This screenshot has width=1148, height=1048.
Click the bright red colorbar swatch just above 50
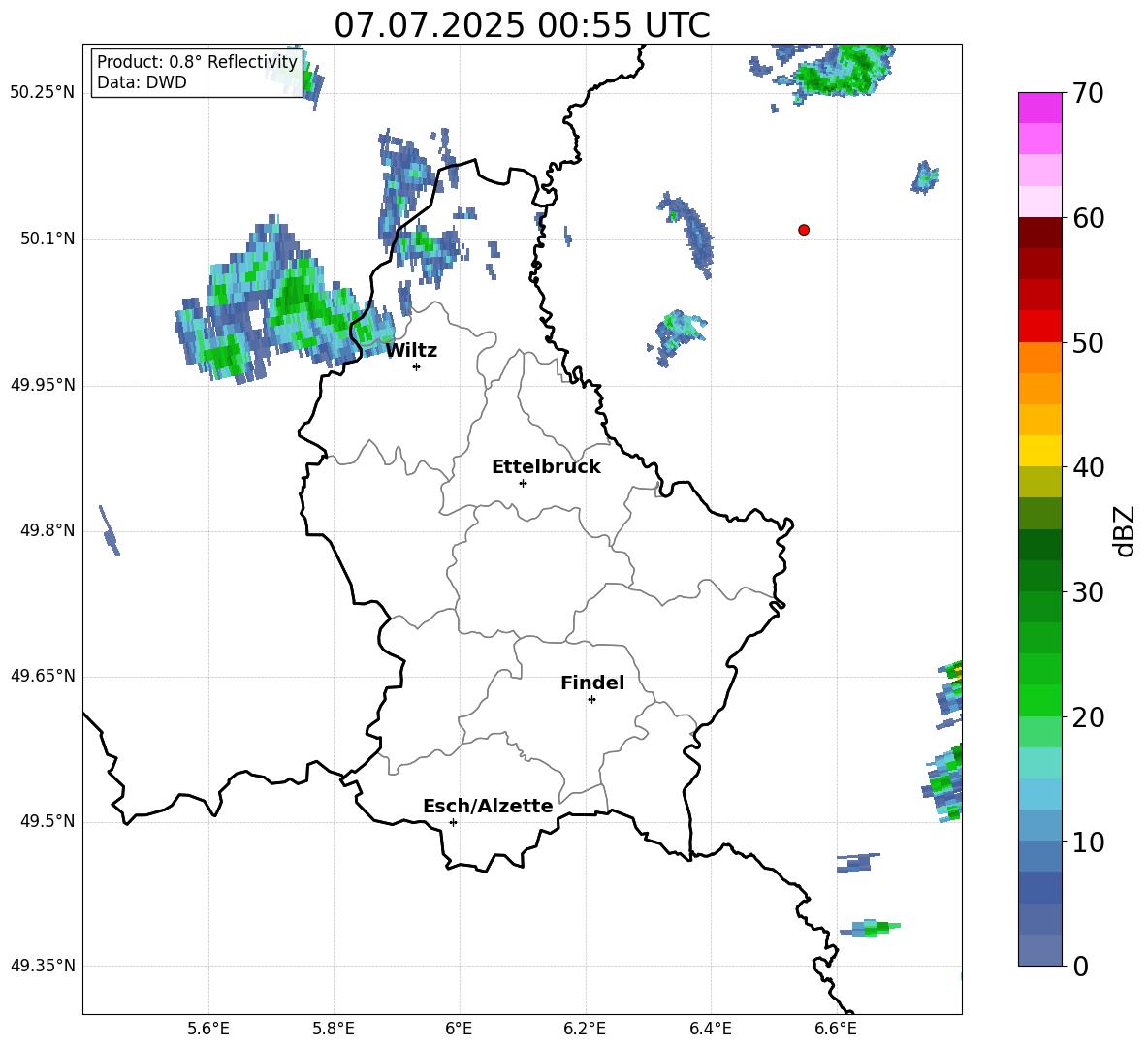pos(1039,327)
